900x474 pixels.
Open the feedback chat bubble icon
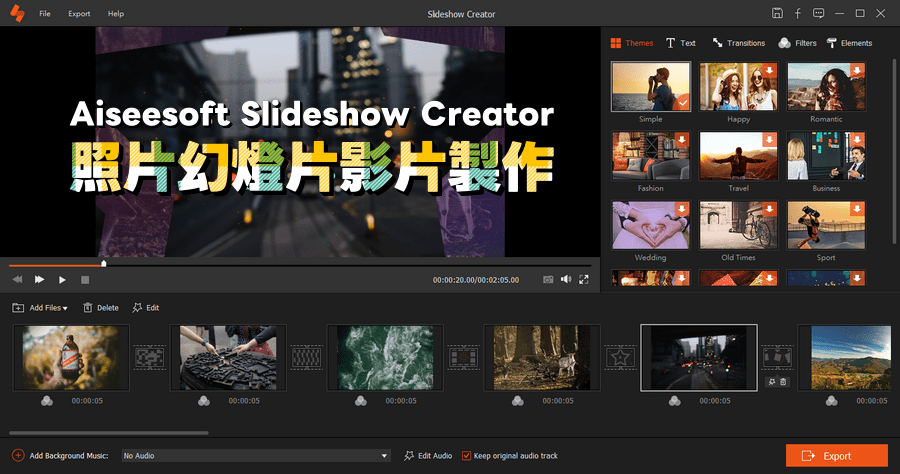(x=818, y=13)
